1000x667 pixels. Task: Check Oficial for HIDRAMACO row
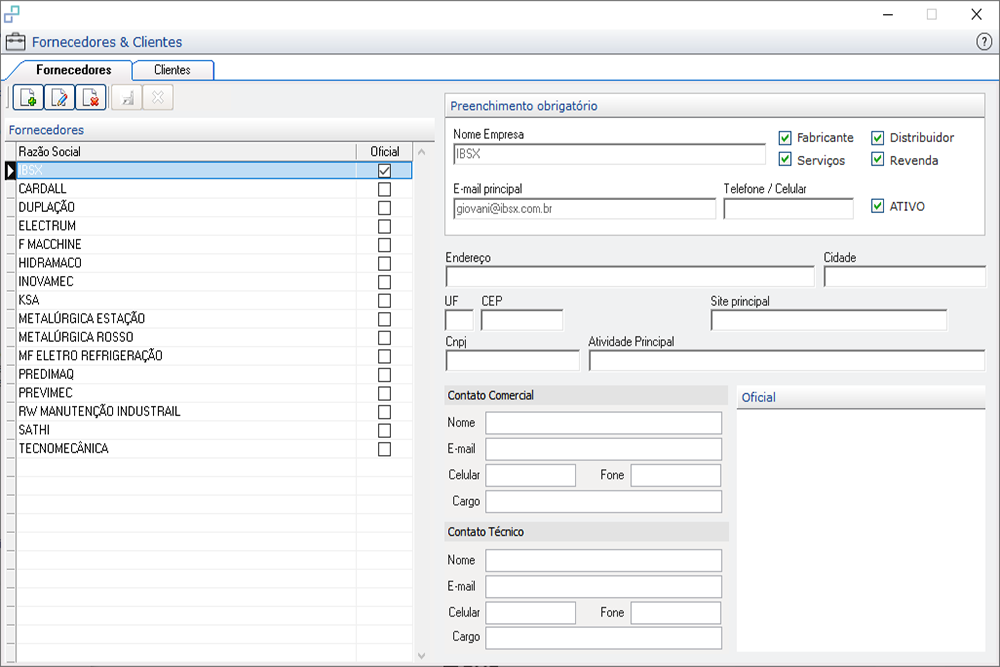click(x=385, y=263)
